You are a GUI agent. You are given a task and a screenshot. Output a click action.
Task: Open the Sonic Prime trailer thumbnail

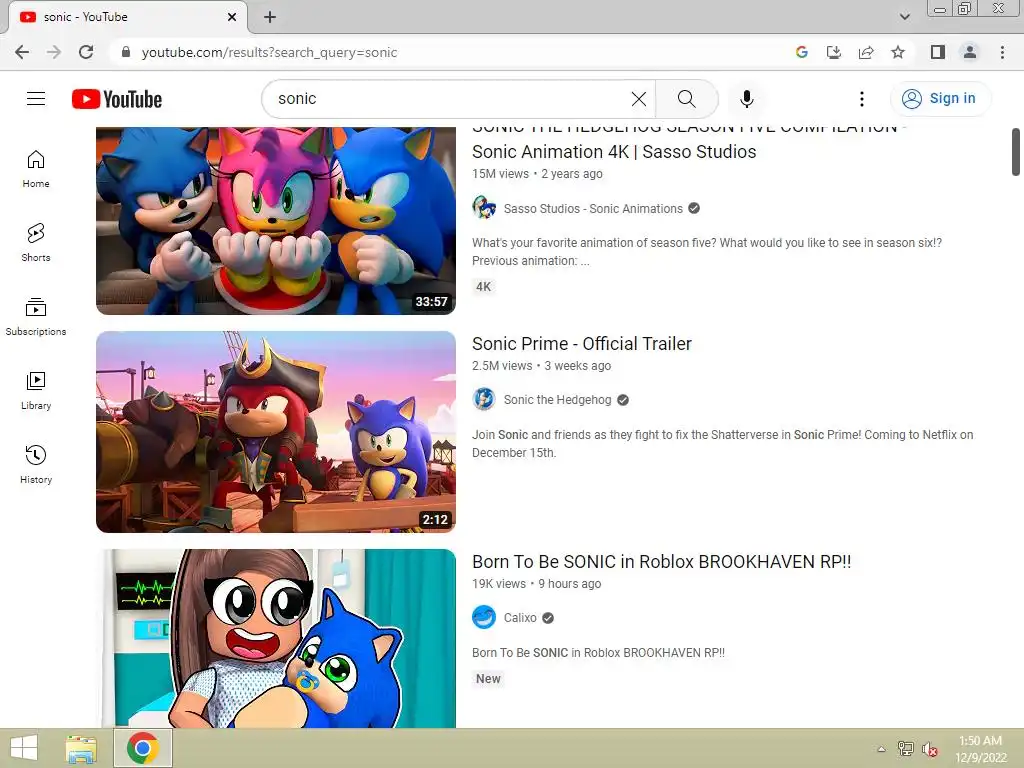click(x=276, y=432)
